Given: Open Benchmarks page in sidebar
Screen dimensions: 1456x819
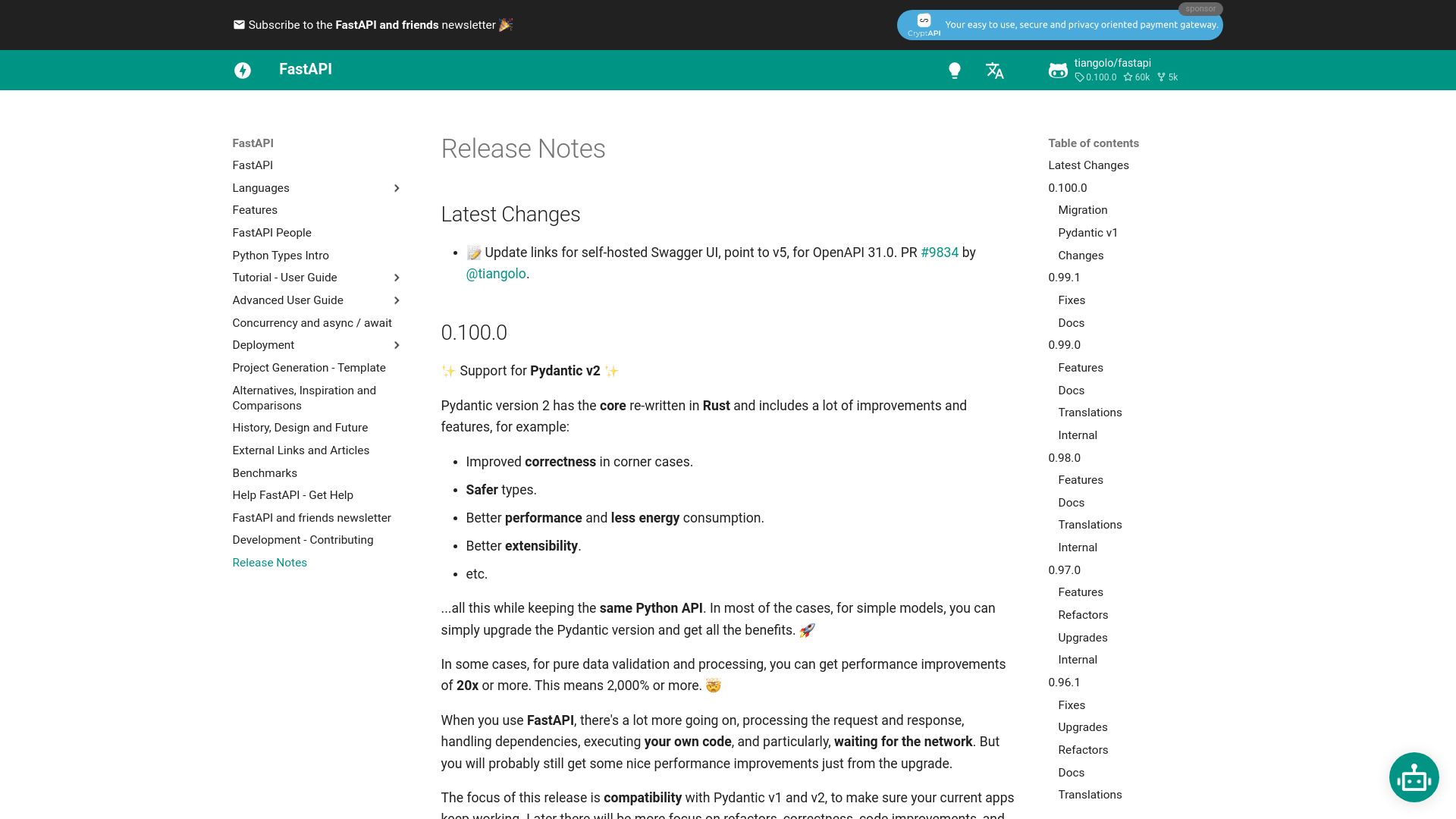Looking at the screenshot, I should click(265, 473).
